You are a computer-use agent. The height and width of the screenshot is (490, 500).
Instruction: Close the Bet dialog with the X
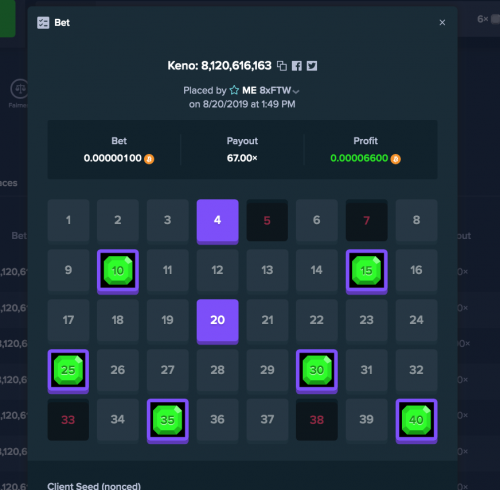(x=442, y=22)
